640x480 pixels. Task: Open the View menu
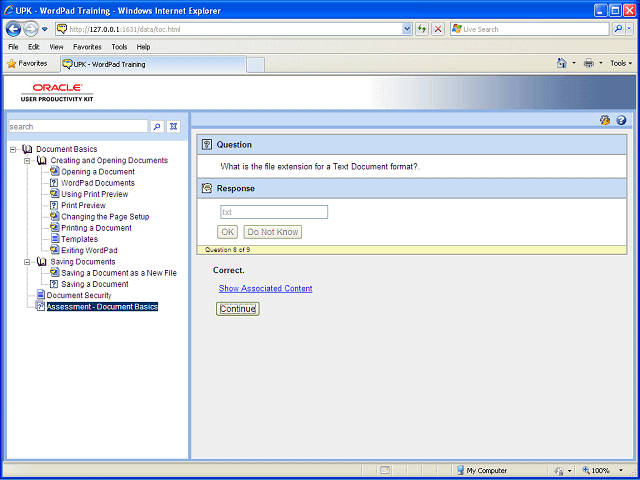pos(56,47)
